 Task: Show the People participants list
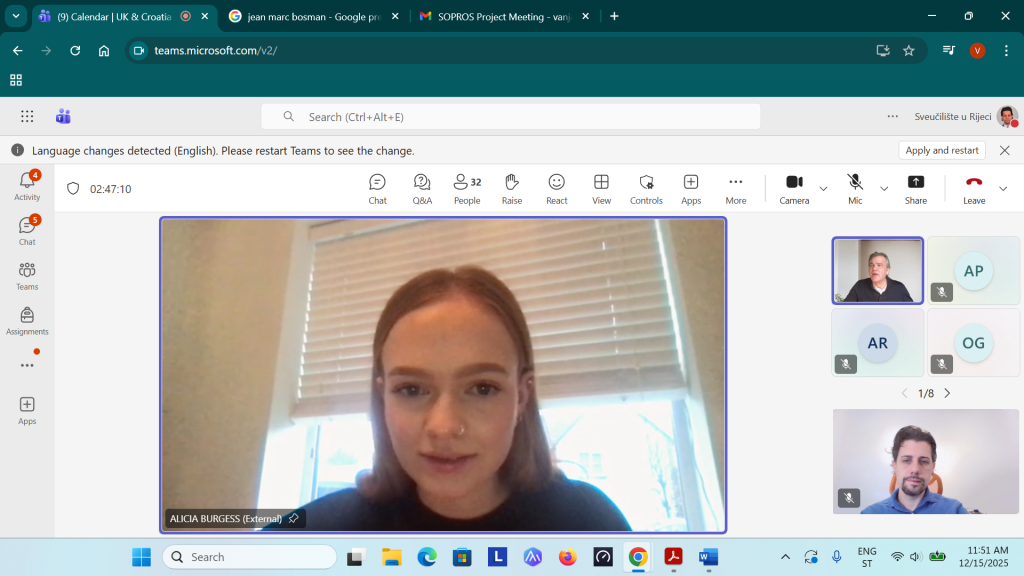467,187
